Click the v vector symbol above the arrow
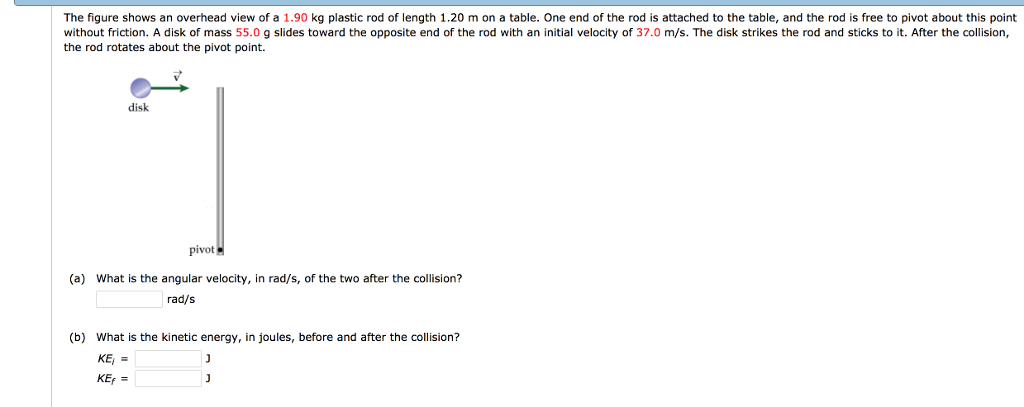1024x407 pixels. 178,75
